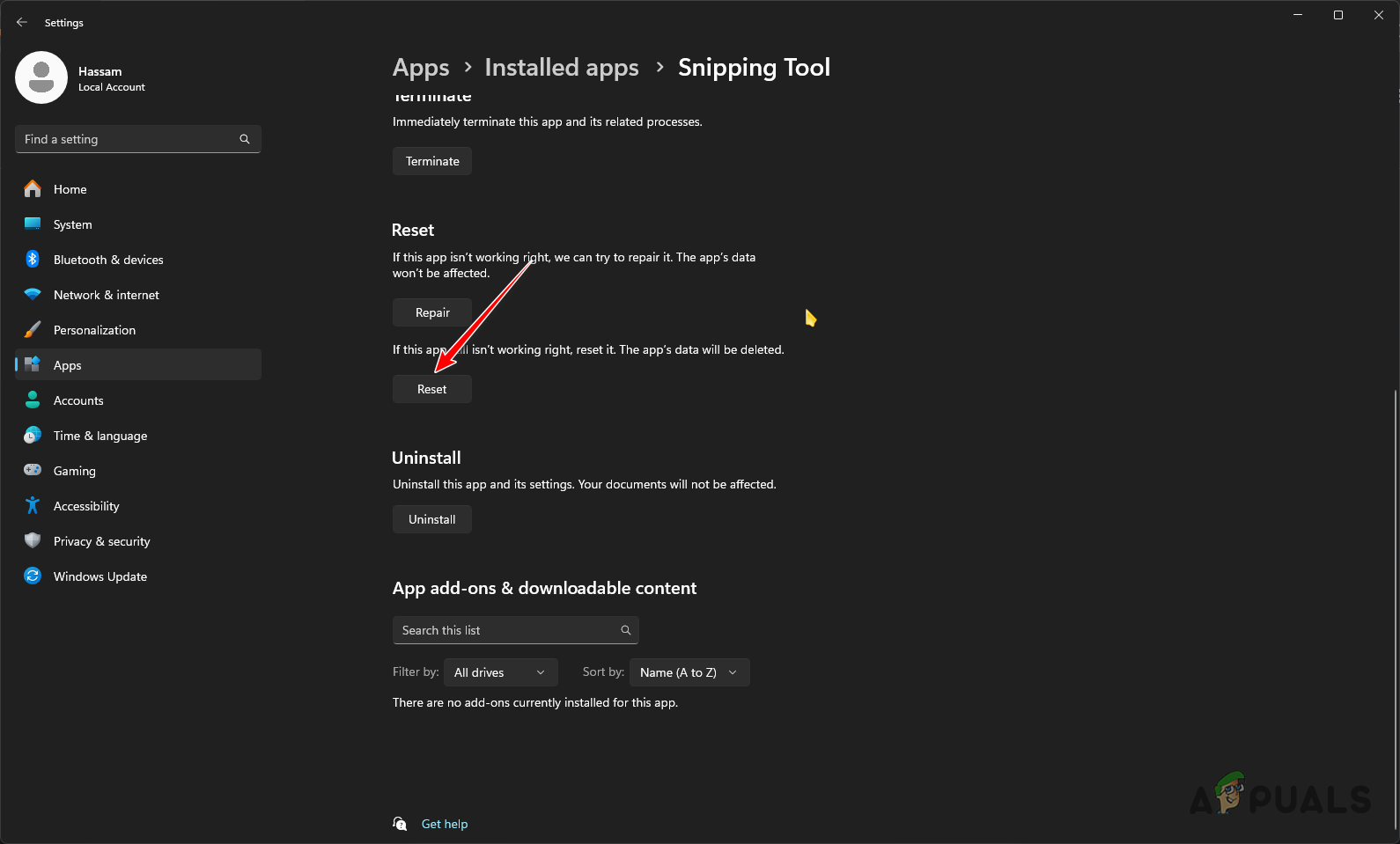Image resolution: width=1400 pixels, height=844 pixels.
Task: Click the Privacy & security shield icon
Action: click(x=33, y=540)
